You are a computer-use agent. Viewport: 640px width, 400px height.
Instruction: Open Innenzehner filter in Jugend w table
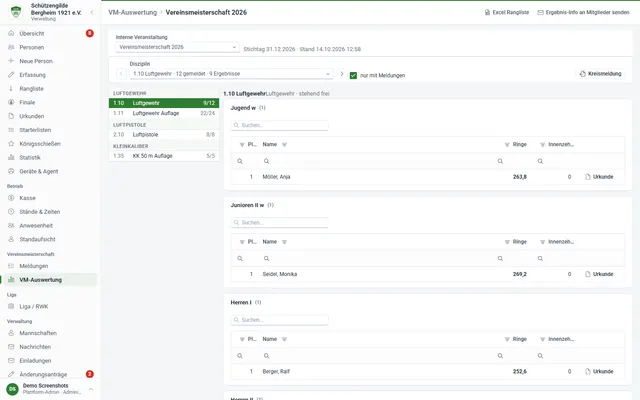tap(542, 144)
